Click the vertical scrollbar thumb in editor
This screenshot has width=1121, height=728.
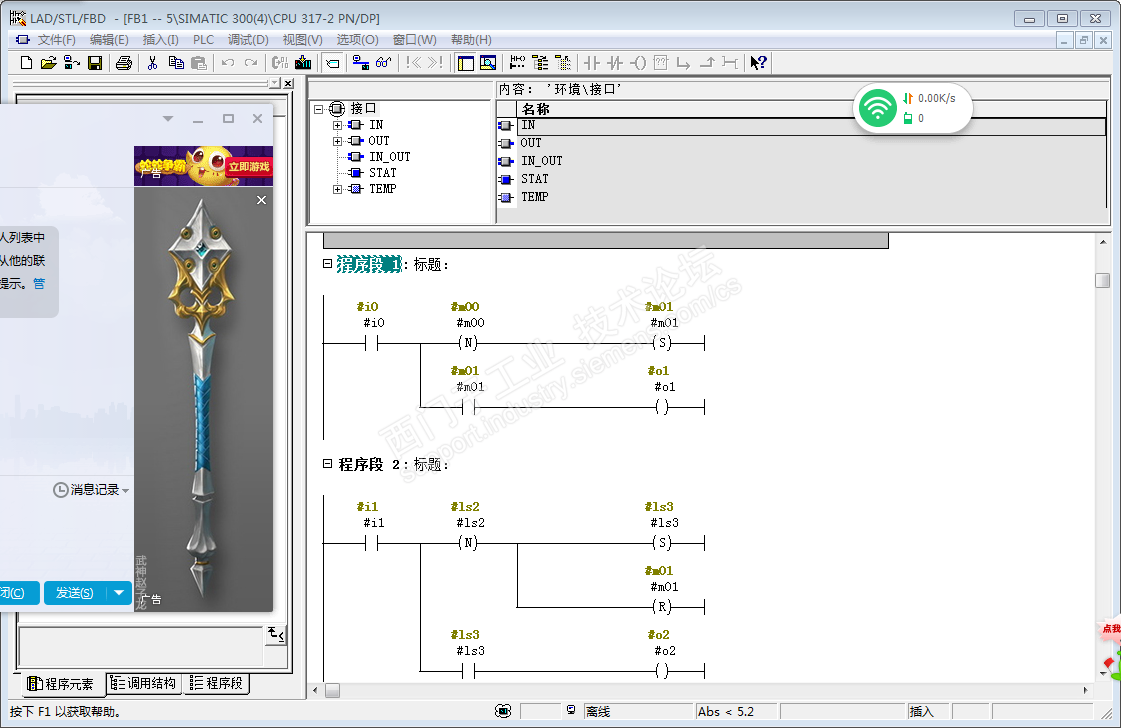tap(1102, 280)
